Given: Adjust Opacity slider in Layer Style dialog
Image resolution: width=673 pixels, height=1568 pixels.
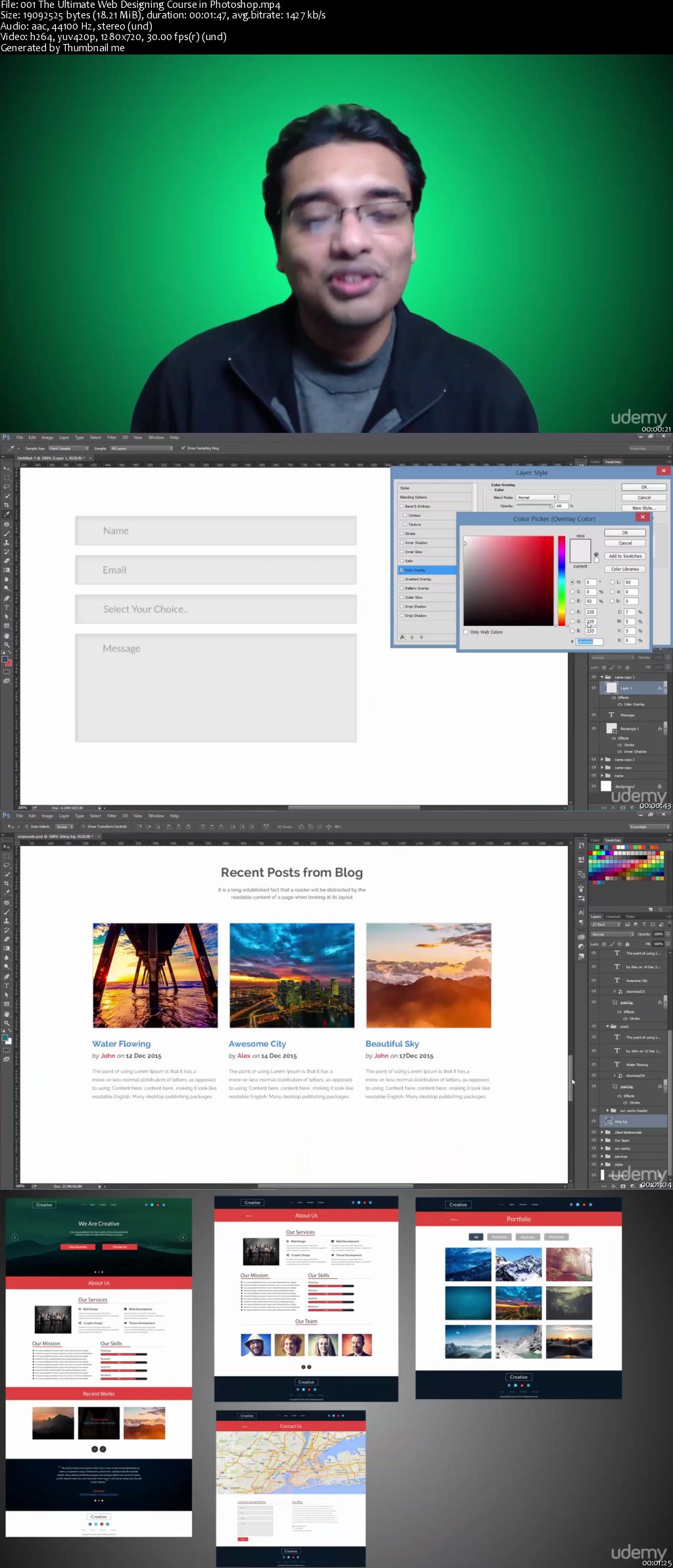Looking at the screenshot, I should 534,506.
